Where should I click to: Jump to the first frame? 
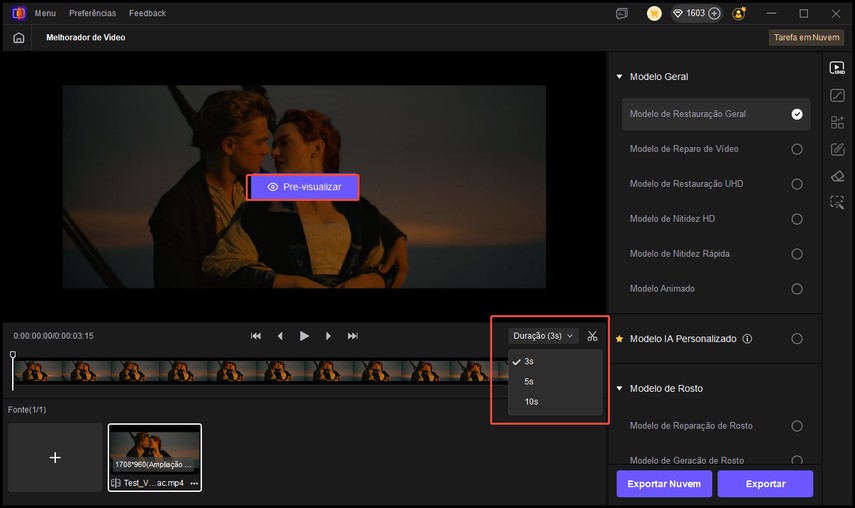click(256, 336)
